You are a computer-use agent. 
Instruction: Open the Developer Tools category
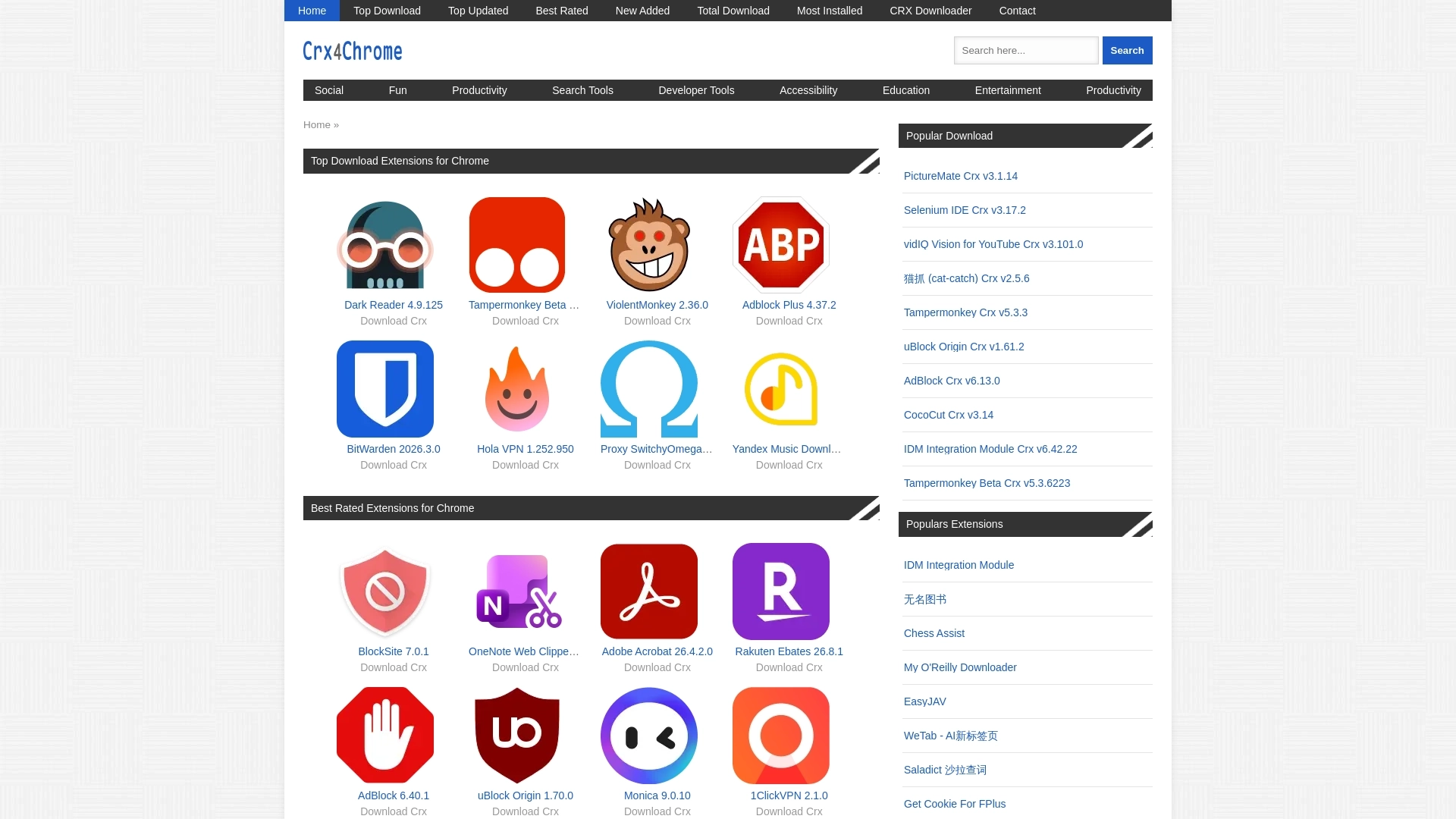(696, 90)
